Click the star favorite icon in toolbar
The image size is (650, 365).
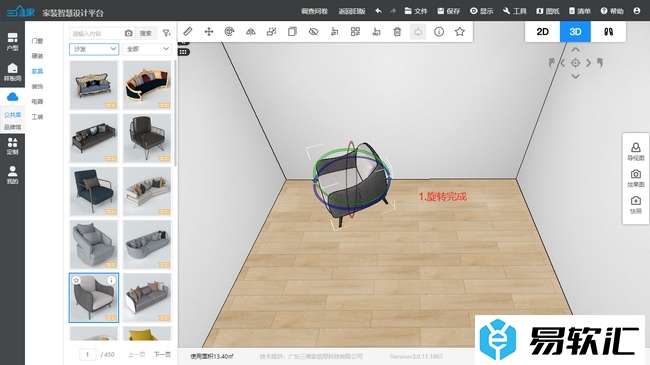coord(459,32)
